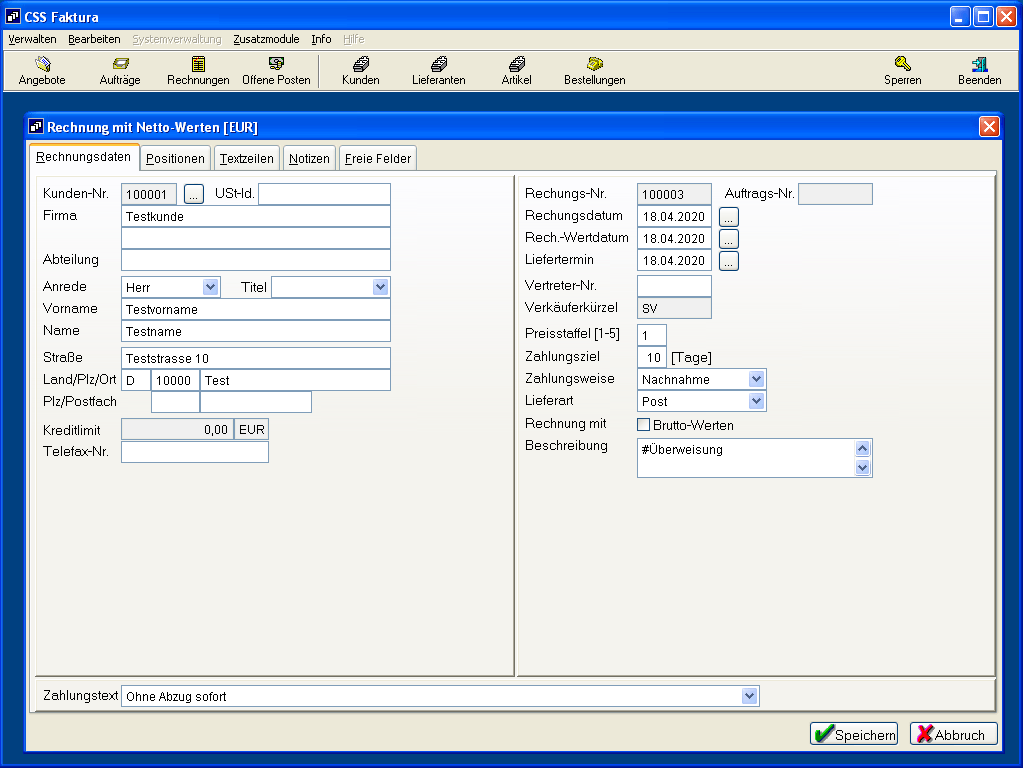Open Bestellungen in the toolbar

pyautogui.click(x=594, y=71)
